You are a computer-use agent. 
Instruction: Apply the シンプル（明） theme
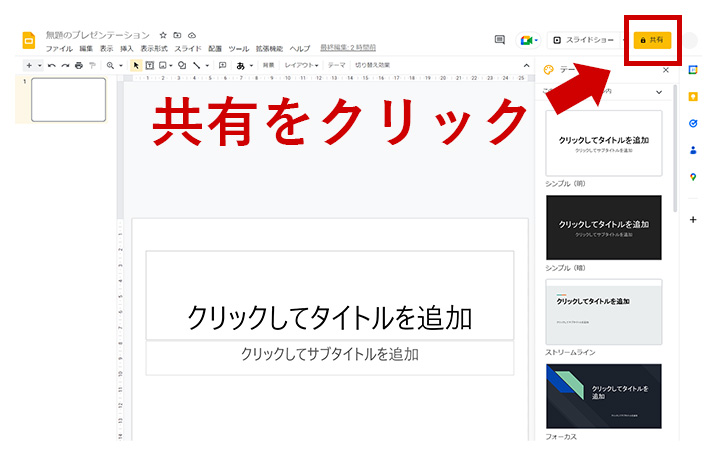pyautogui.click(x=604, y=143)
